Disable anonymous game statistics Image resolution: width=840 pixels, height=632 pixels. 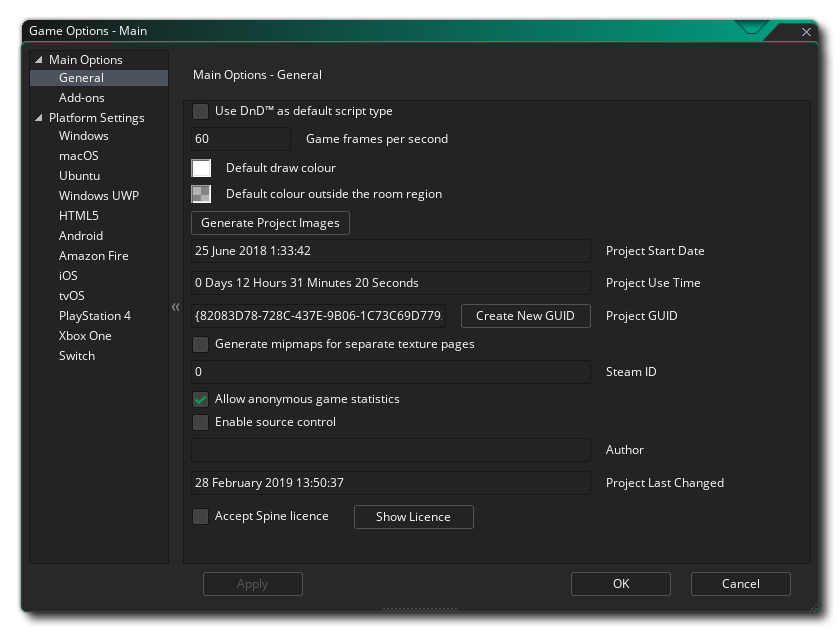(200, 398)
